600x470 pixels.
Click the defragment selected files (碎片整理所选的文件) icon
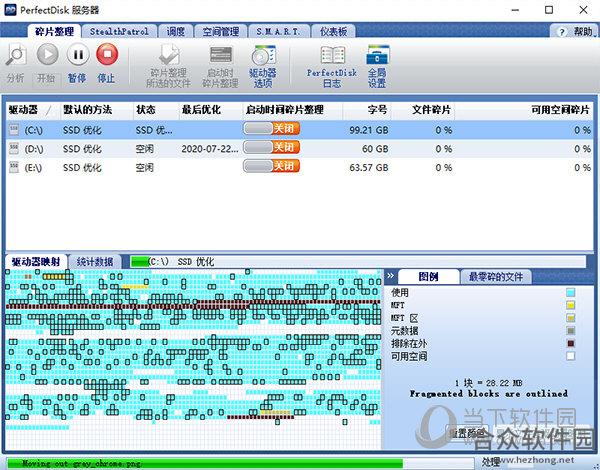[169, 55]
